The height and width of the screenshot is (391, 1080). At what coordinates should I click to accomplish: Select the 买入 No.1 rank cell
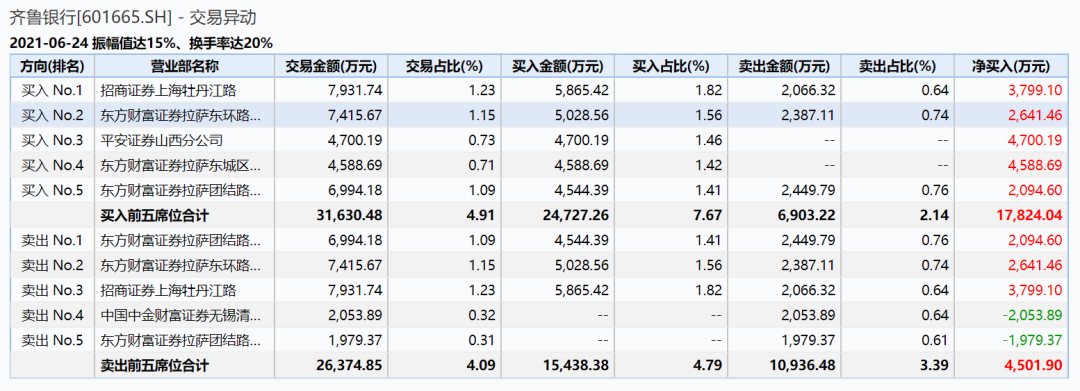coord(52,90)
